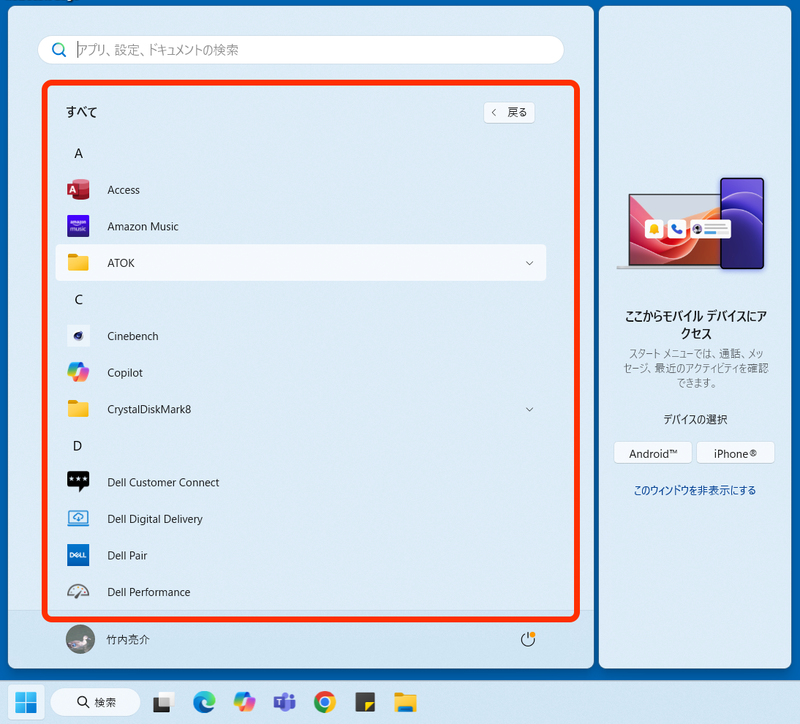Image resolution: width=800 pixels, height=724 pixels.
Task: Launch Copilot from the app list icon
Action: pos(78,372)
